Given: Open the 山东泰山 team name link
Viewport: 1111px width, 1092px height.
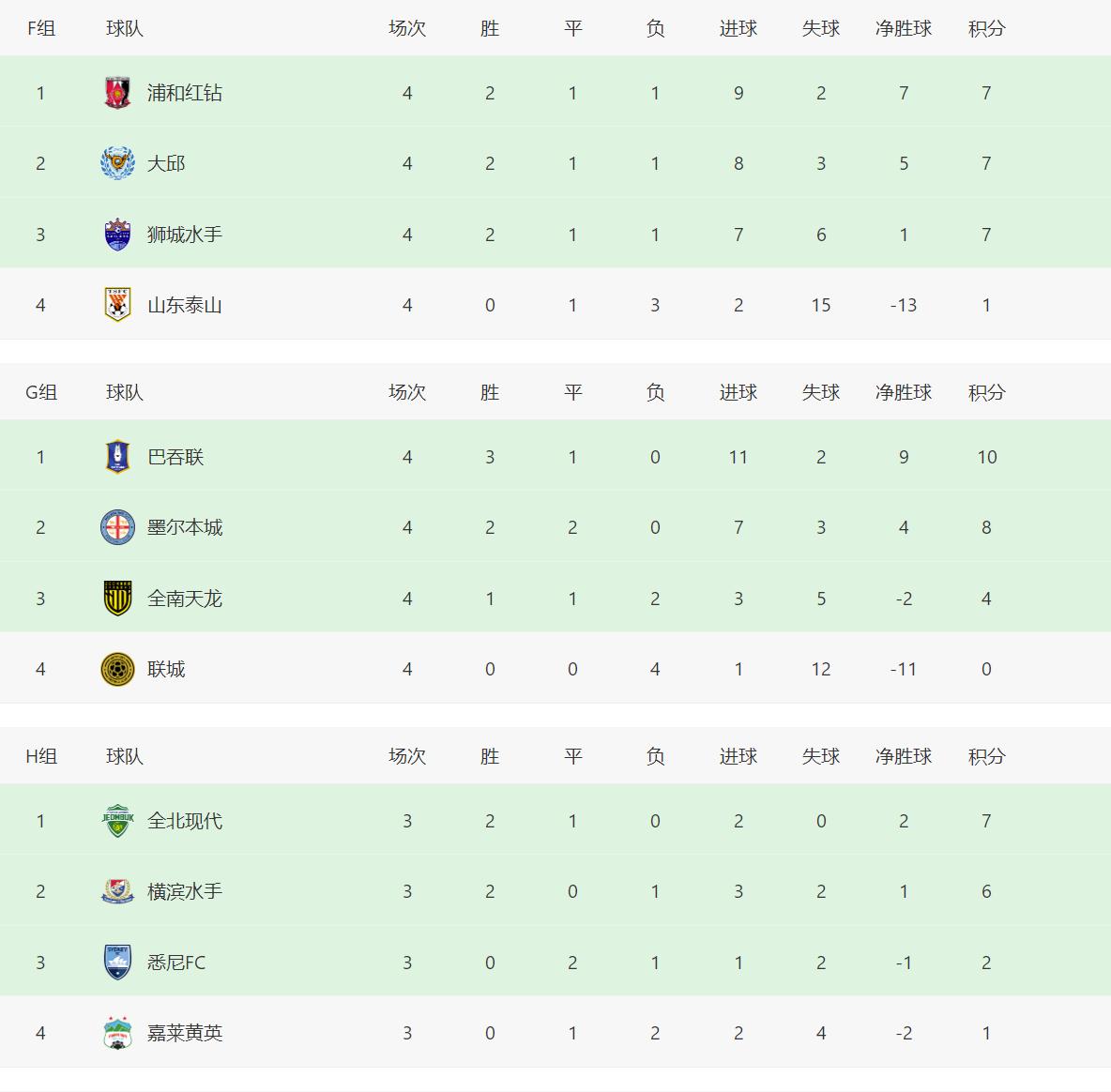Looking at the screenshot, I should (185, 305).
